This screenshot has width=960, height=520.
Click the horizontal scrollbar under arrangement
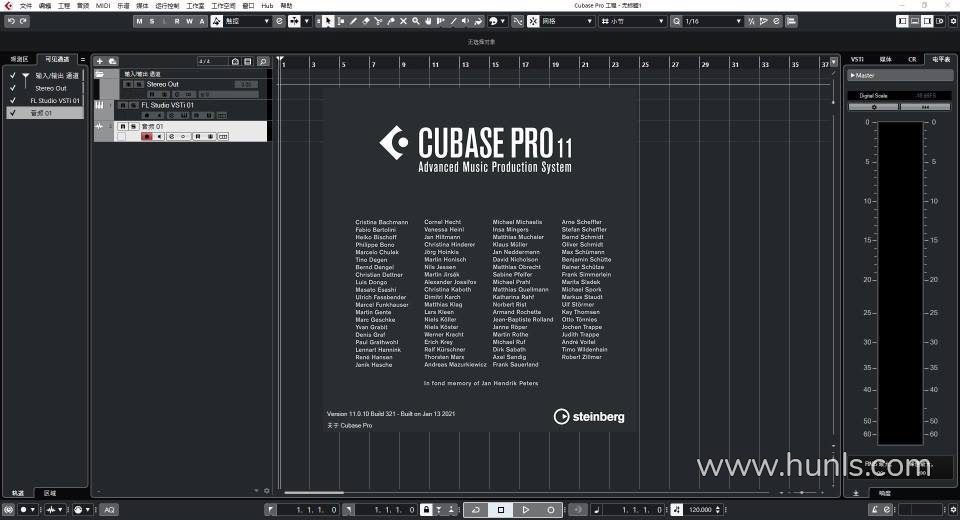[x=314, y=492]
